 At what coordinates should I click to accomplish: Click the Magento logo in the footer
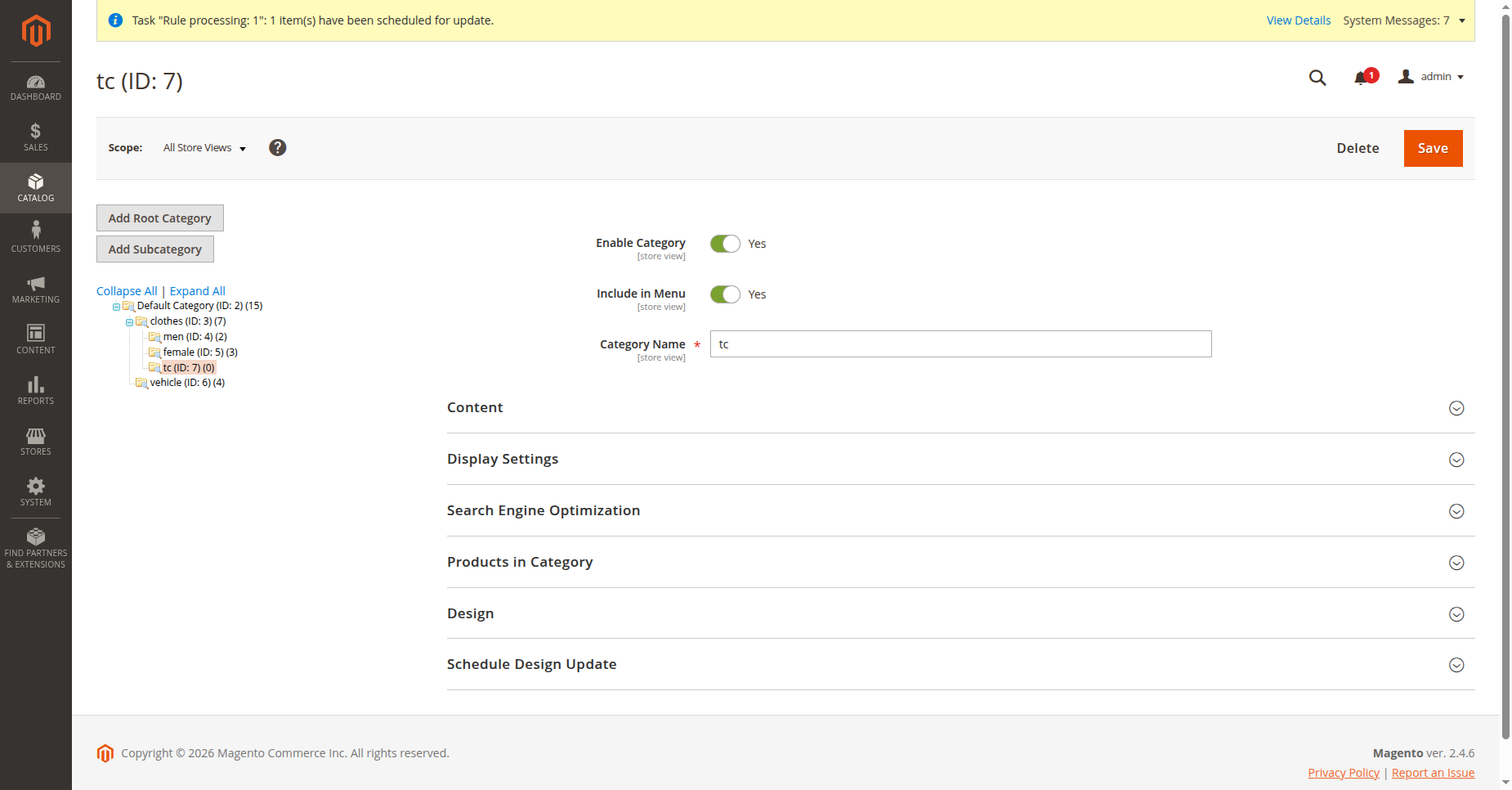click(x=105, y=753)
